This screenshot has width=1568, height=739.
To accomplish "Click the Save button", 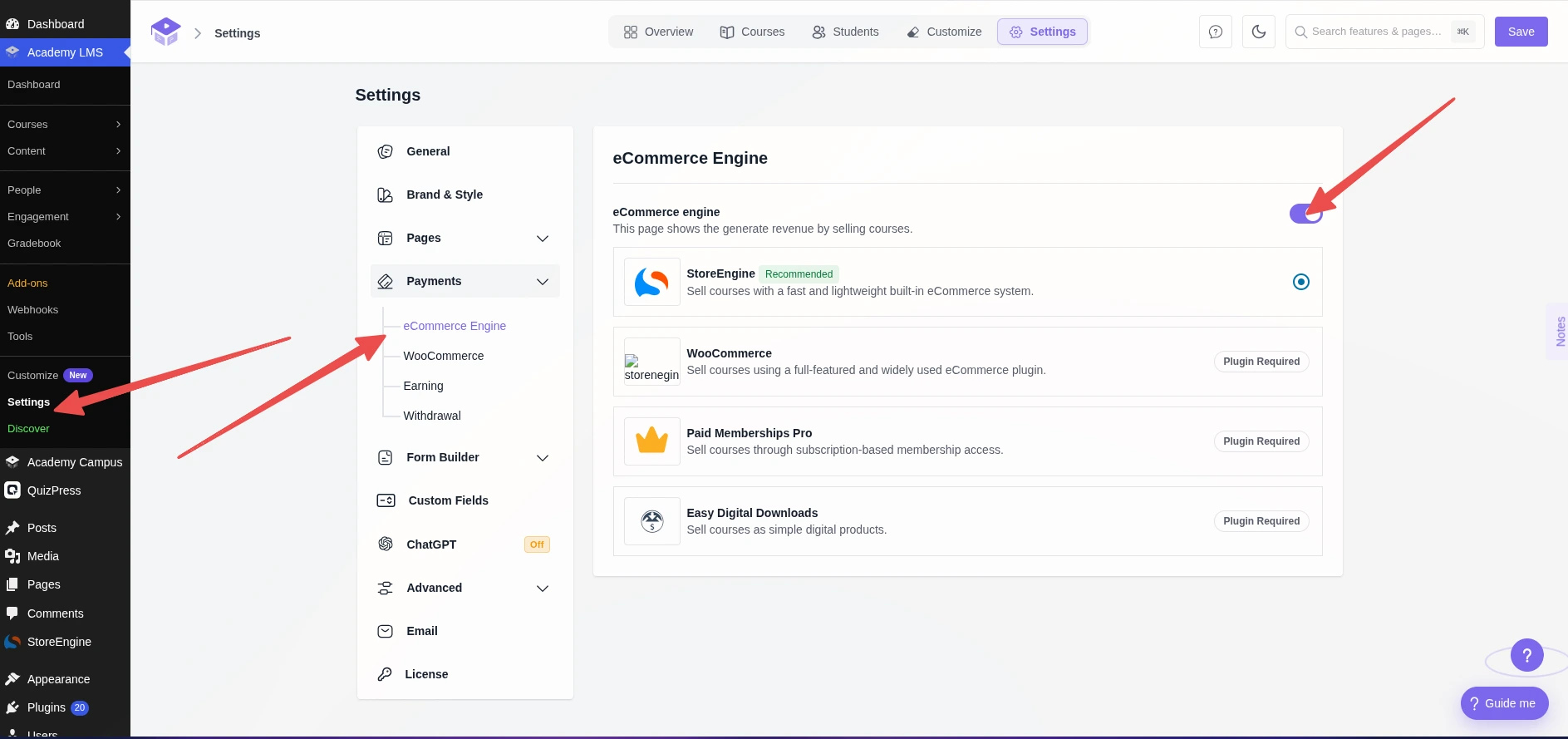I will (1521, 32).
